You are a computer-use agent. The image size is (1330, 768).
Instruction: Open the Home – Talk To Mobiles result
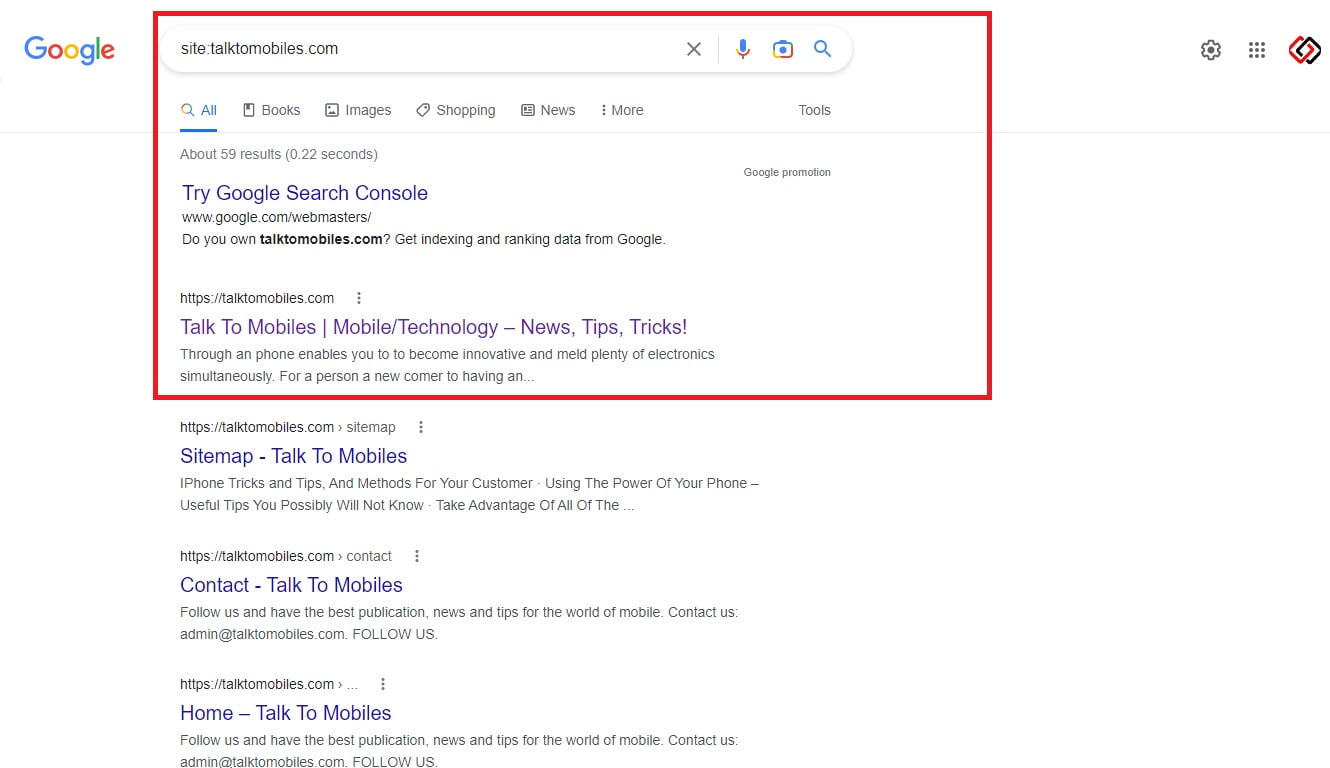coord(286,713)
